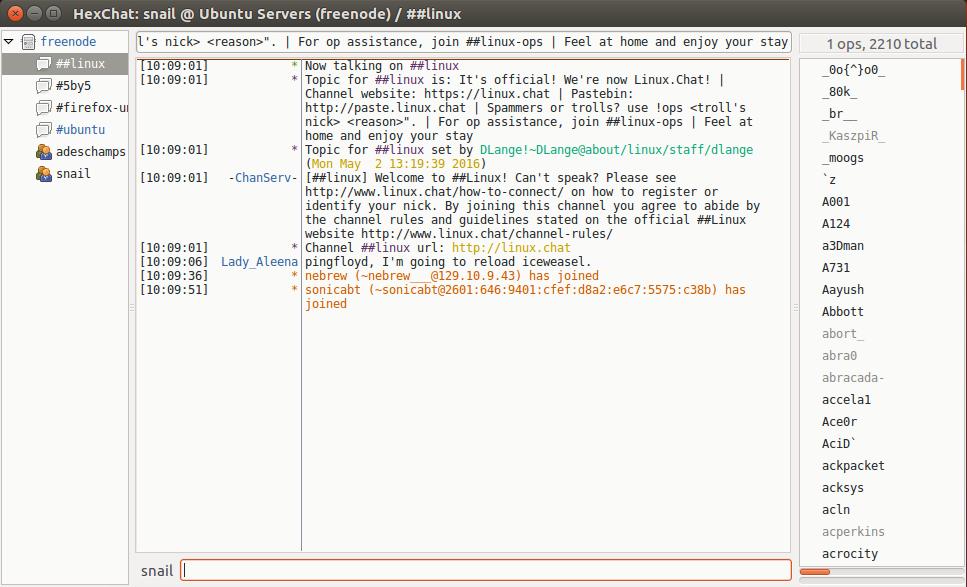The image size is (967, 587).
Task: Select user a3Dman in the list
Action: 842,246
